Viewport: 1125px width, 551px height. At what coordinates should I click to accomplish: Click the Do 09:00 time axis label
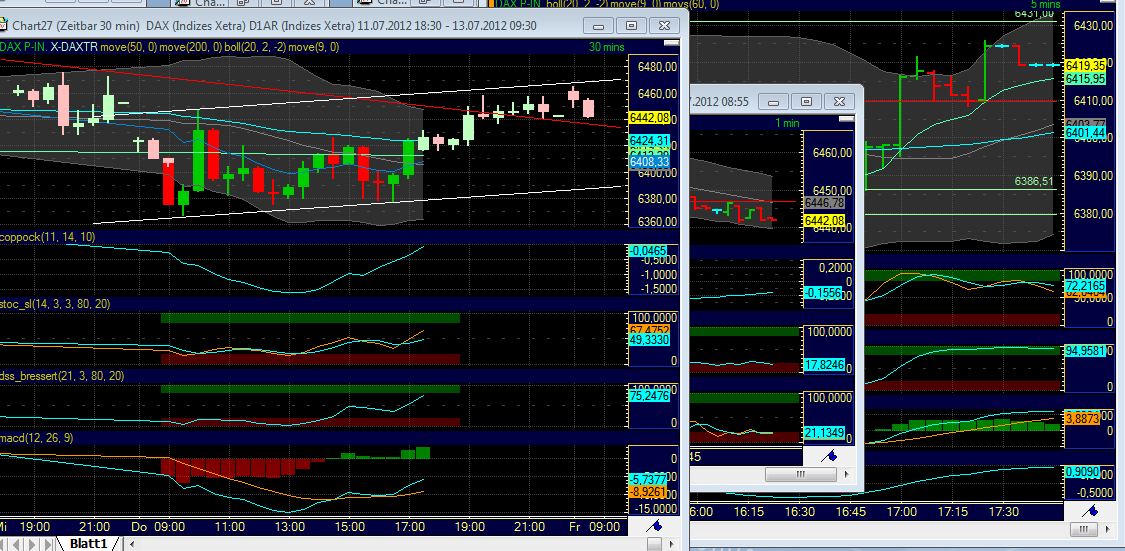coord(158,527)
